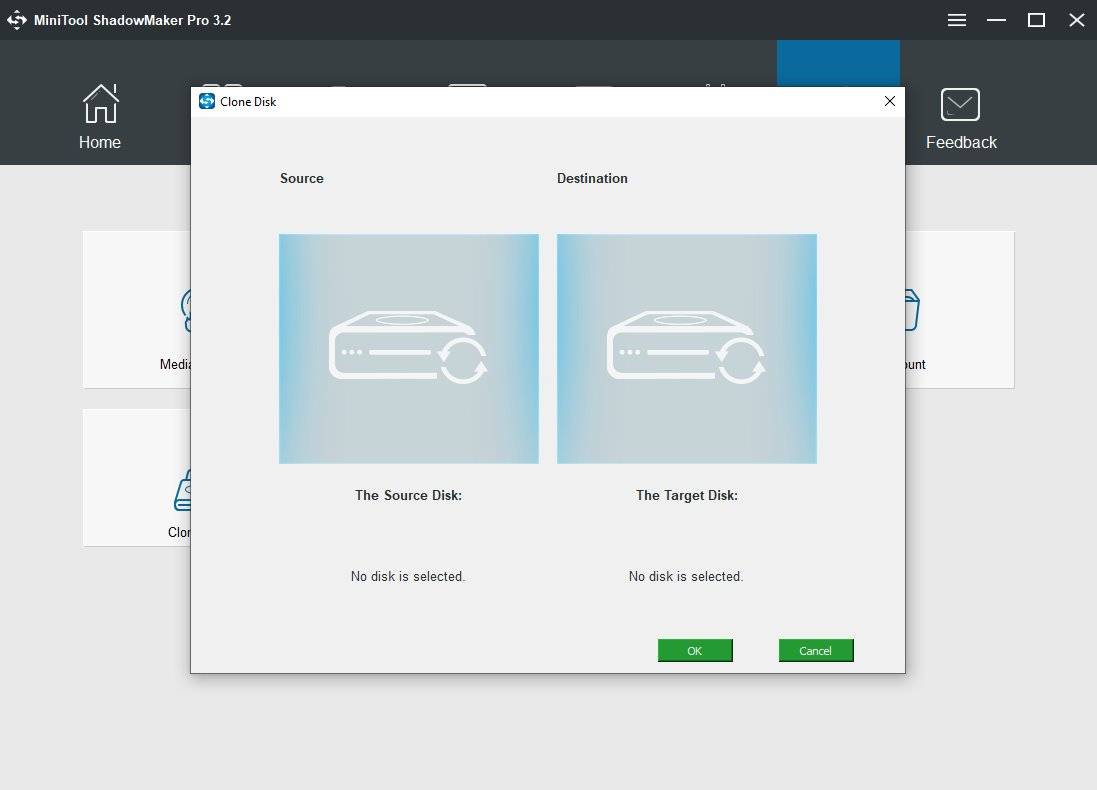Close the Clone Disk dialog

point(889,101)
